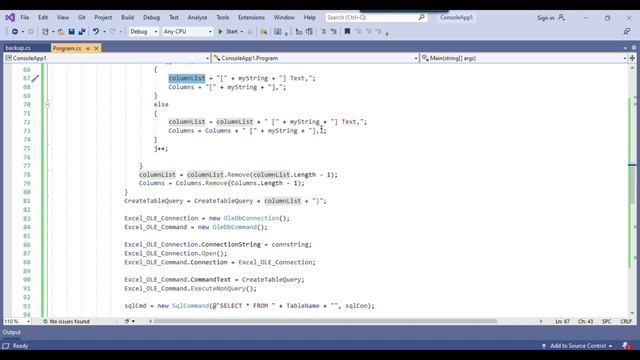This screenshot has width=640, height=360.
Task: Open the Edit menu
Action: pos(43,18)
